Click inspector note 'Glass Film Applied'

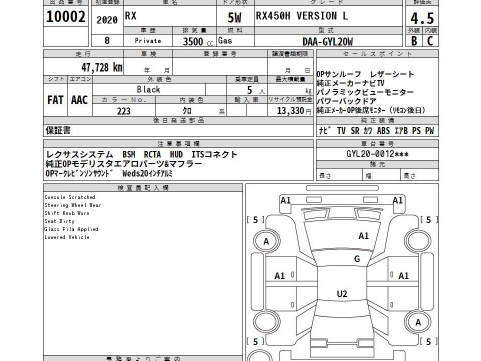71,229
